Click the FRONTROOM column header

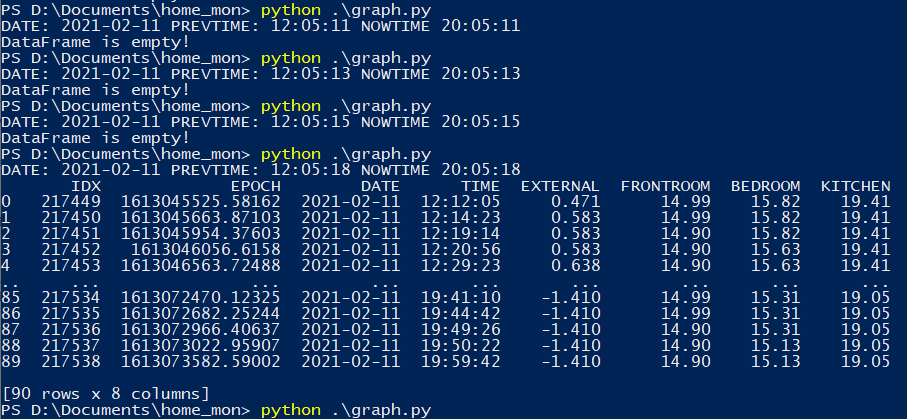click(665, 186)
